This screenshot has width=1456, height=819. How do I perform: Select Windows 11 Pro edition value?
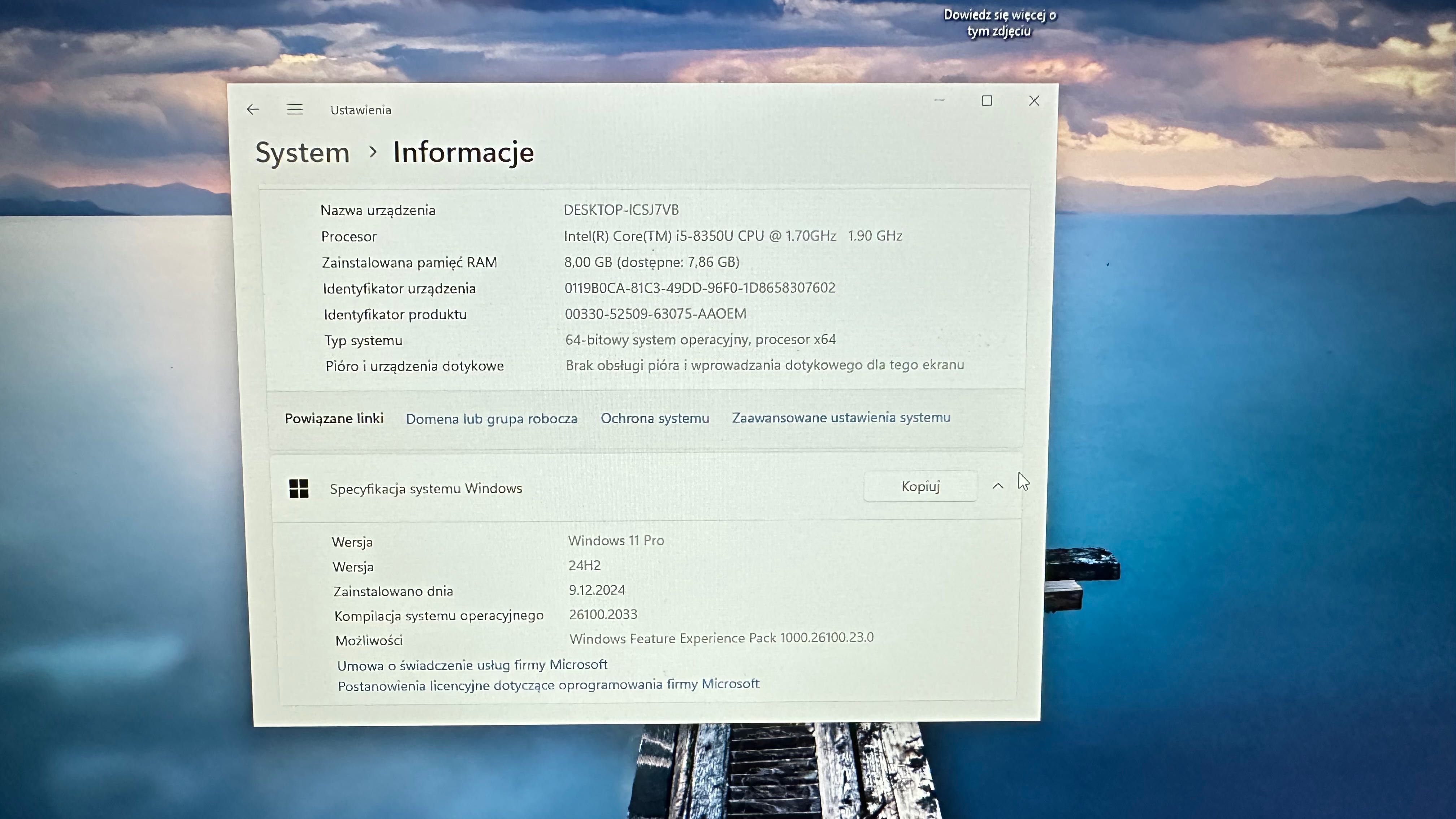[x=616, y=540]
